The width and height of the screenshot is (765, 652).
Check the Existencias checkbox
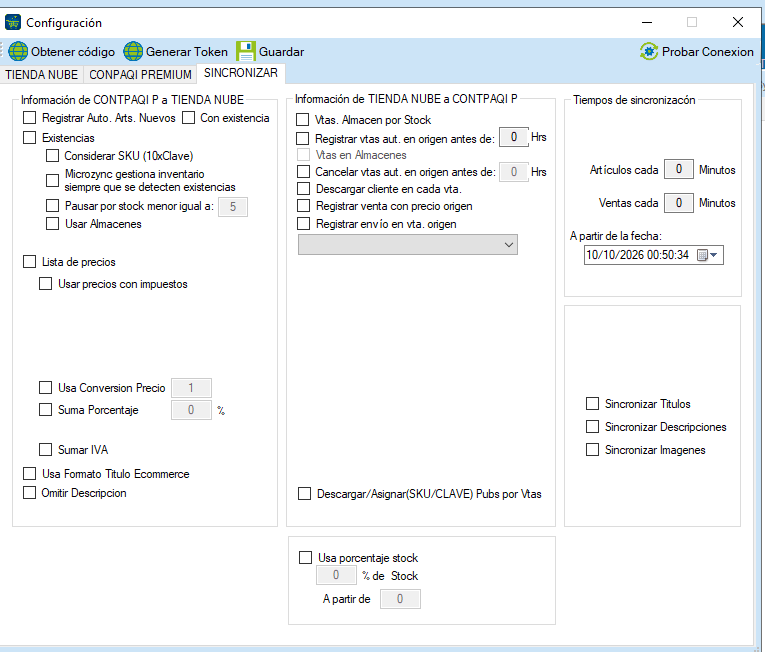tap(30, 138)
